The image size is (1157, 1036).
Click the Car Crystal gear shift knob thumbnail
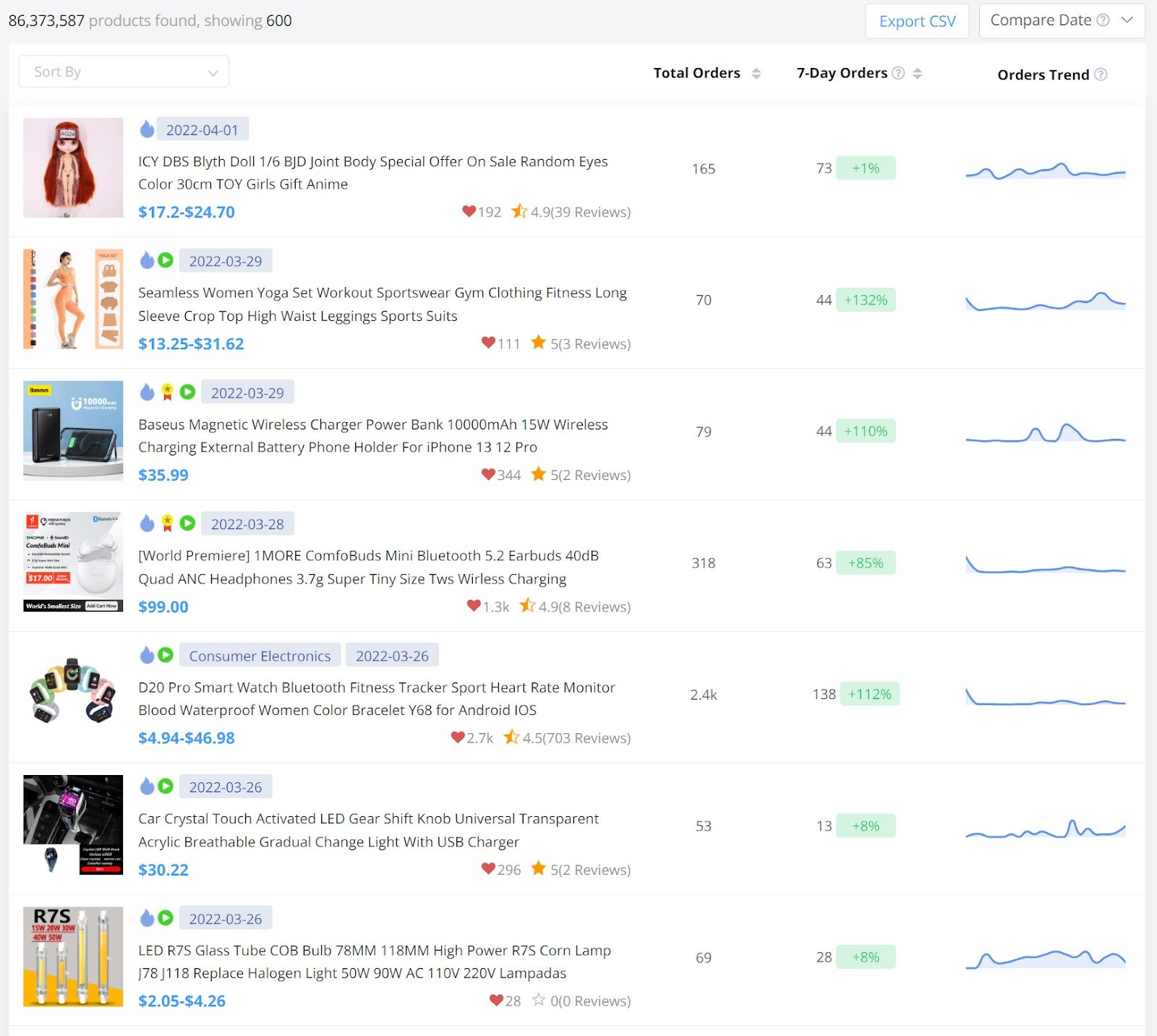pos(72,826)
